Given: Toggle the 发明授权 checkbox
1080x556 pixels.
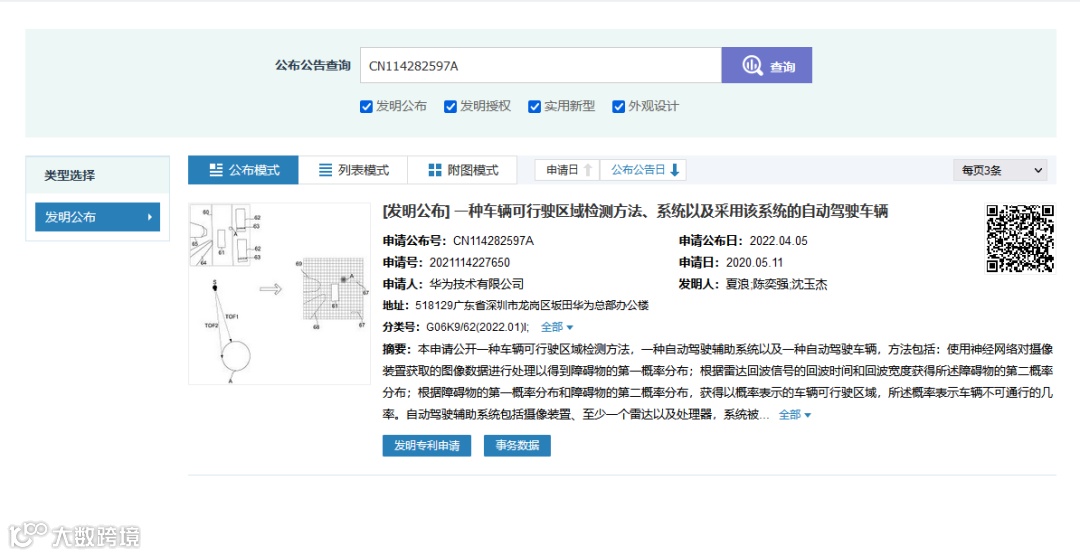Looking at the screenshot, I should [450, 106].
